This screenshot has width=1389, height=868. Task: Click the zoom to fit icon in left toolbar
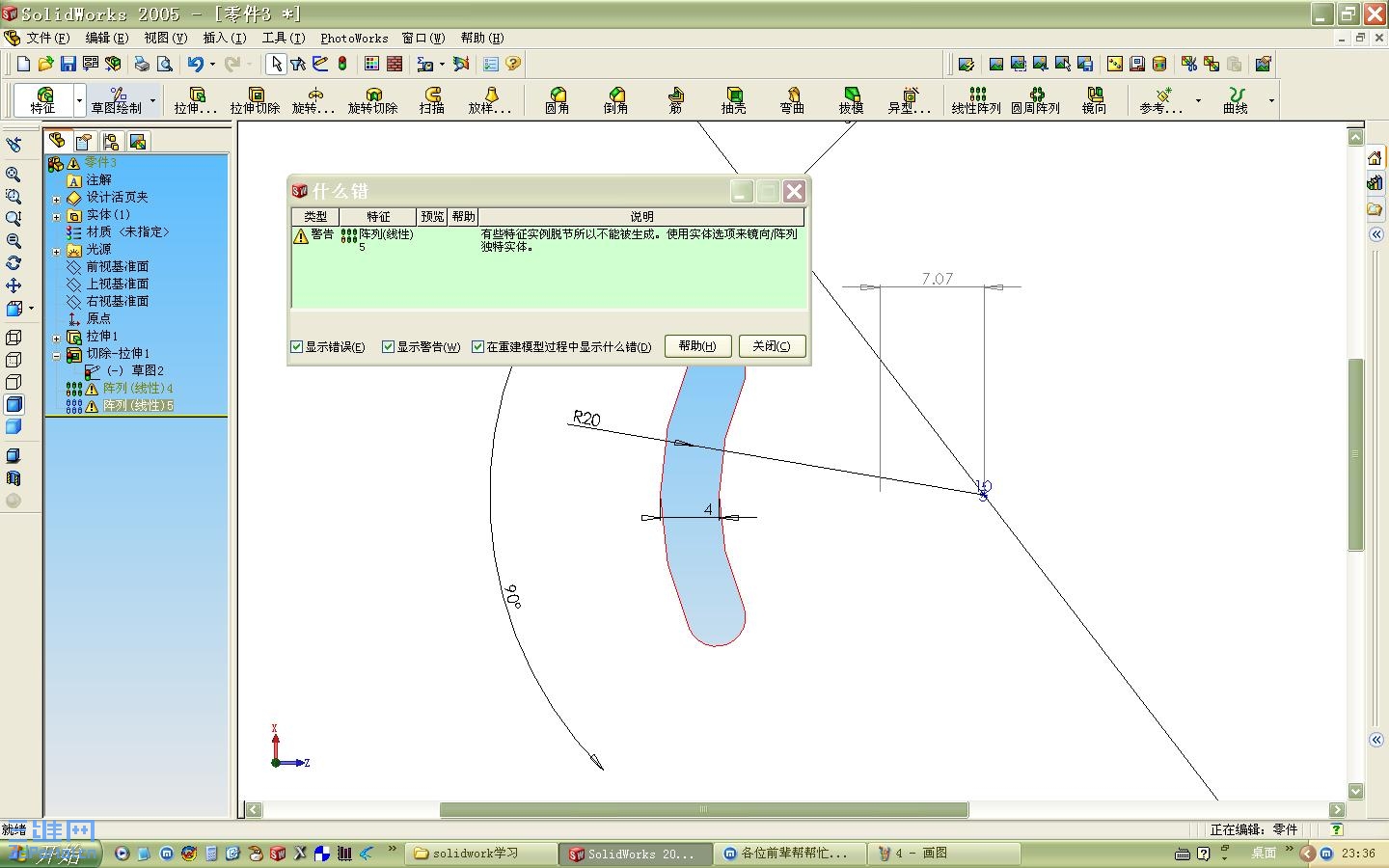[x=14, y=175]
